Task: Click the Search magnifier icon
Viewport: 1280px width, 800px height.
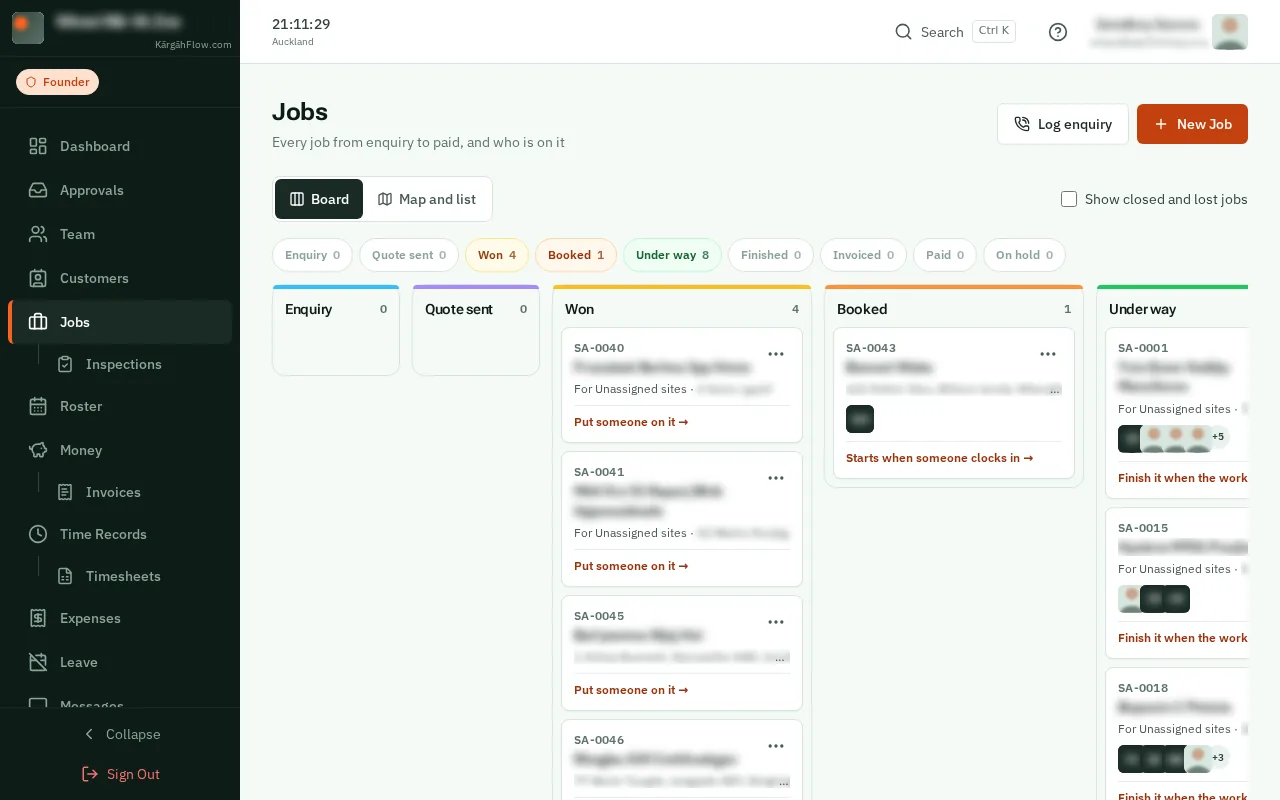Action: [903, 32]
